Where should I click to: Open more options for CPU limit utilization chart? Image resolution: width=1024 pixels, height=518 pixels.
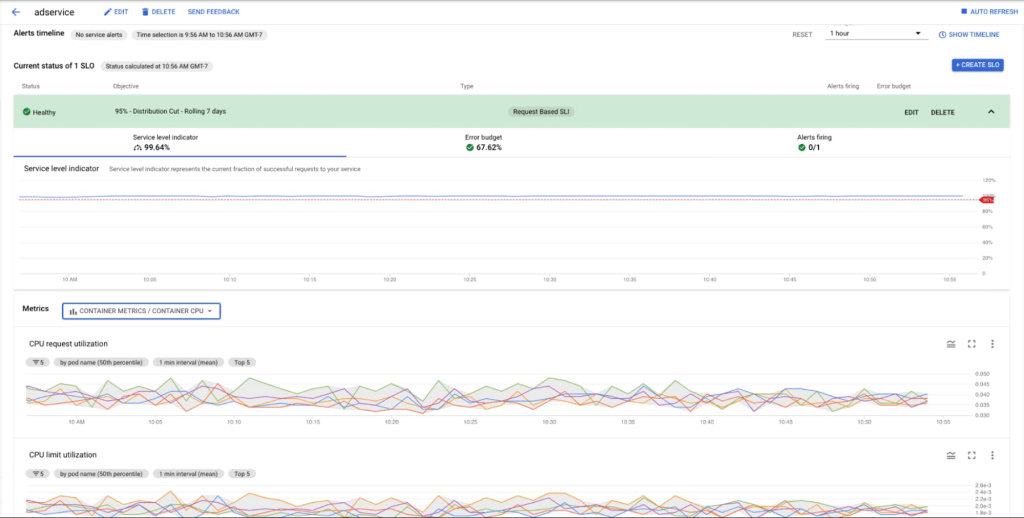(992, 455)
